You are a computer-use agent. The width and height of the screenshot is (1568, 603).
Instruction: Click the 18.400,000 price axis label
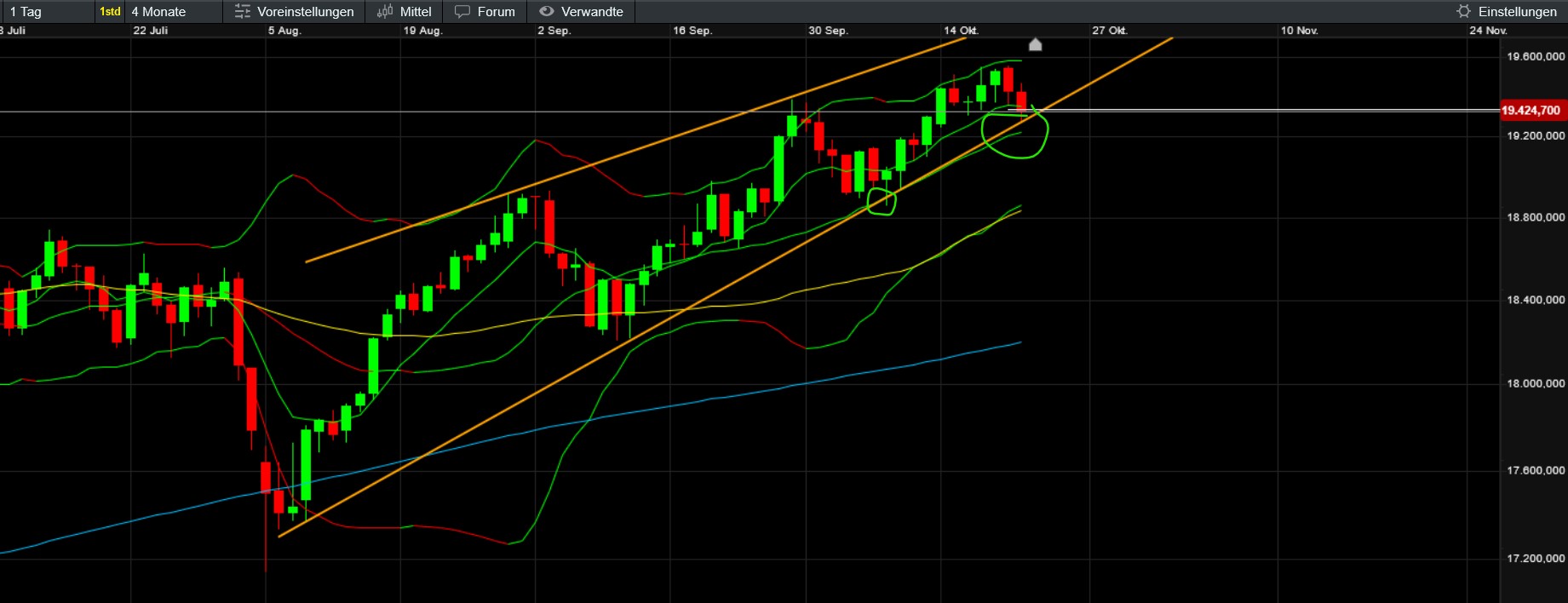pyautogui.click(x=1536, y=300)
